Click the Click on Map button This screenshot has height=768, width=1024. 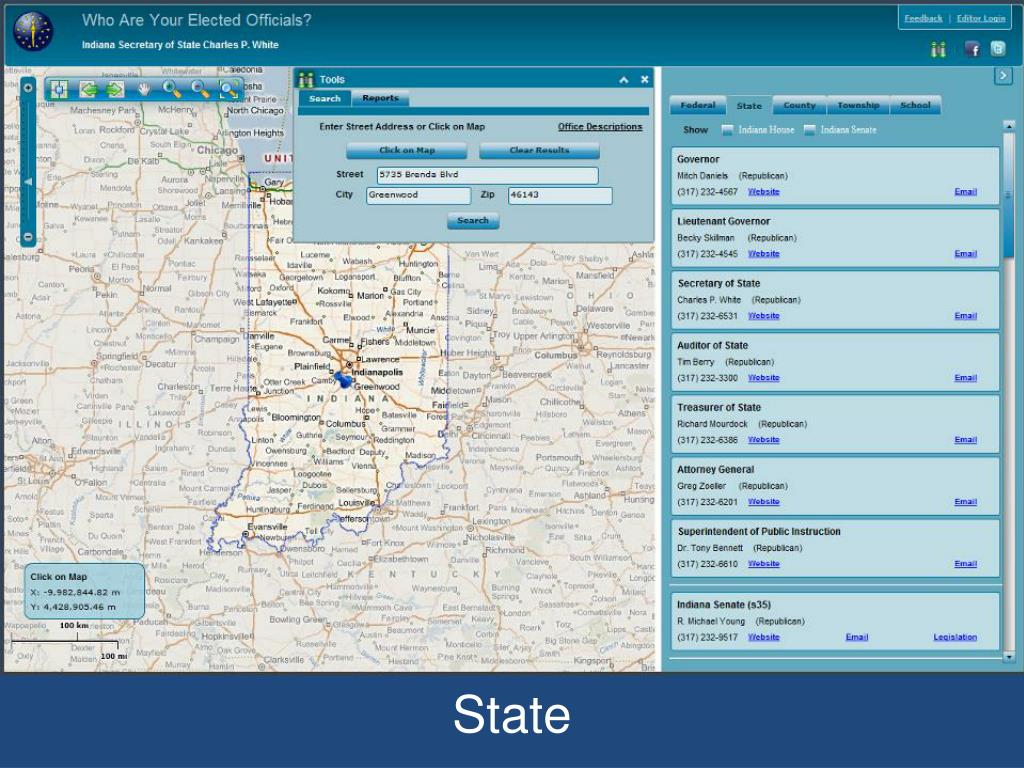point(406,150)
